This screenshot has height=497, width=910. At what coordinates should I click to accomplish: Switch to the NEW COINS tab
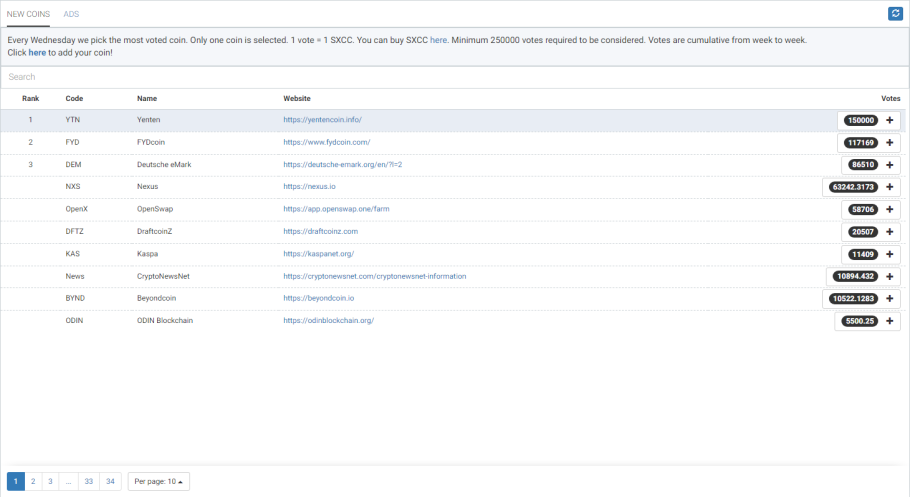[28, 14]
